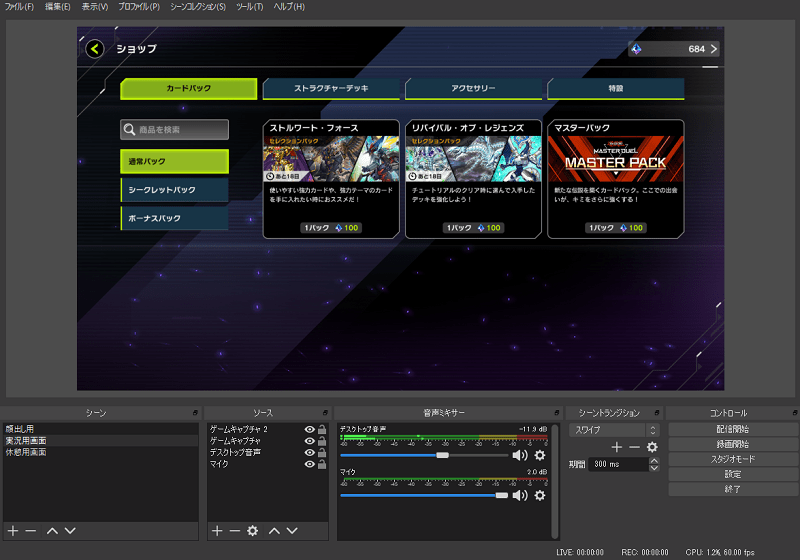Open the スワイプ transition dropdown
This screenshot has height=560, width=800.
(614, 430)
